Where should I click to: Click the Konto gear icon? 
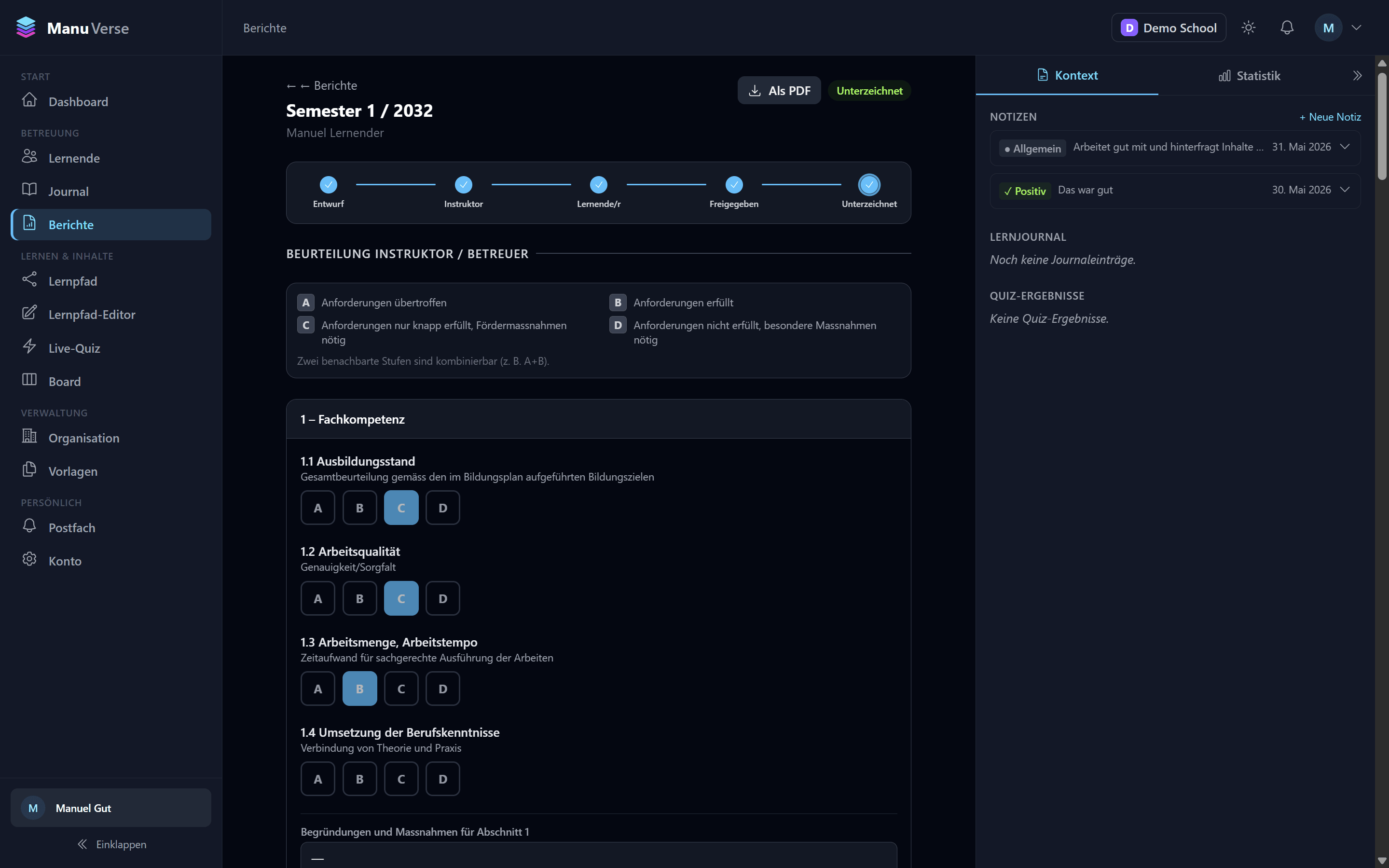(x=29, y=560)
